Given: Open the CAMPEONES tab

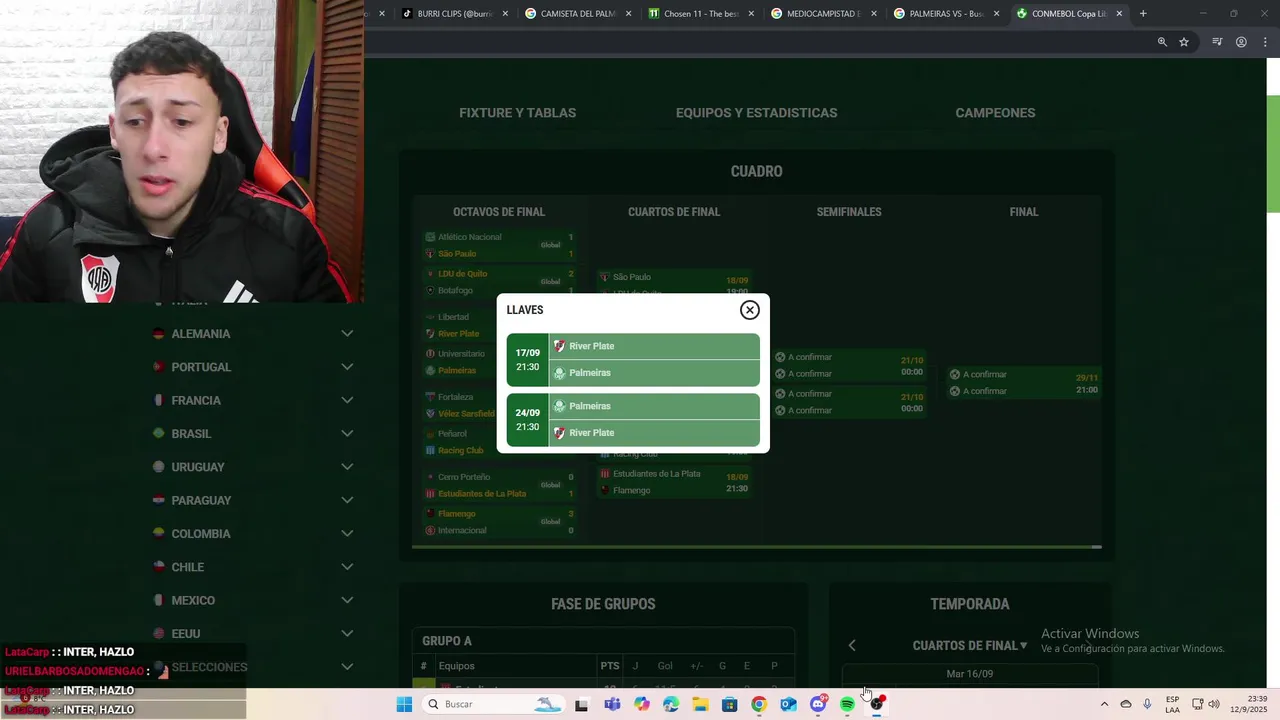Looking at the screenshot, I should pos(995,113).
